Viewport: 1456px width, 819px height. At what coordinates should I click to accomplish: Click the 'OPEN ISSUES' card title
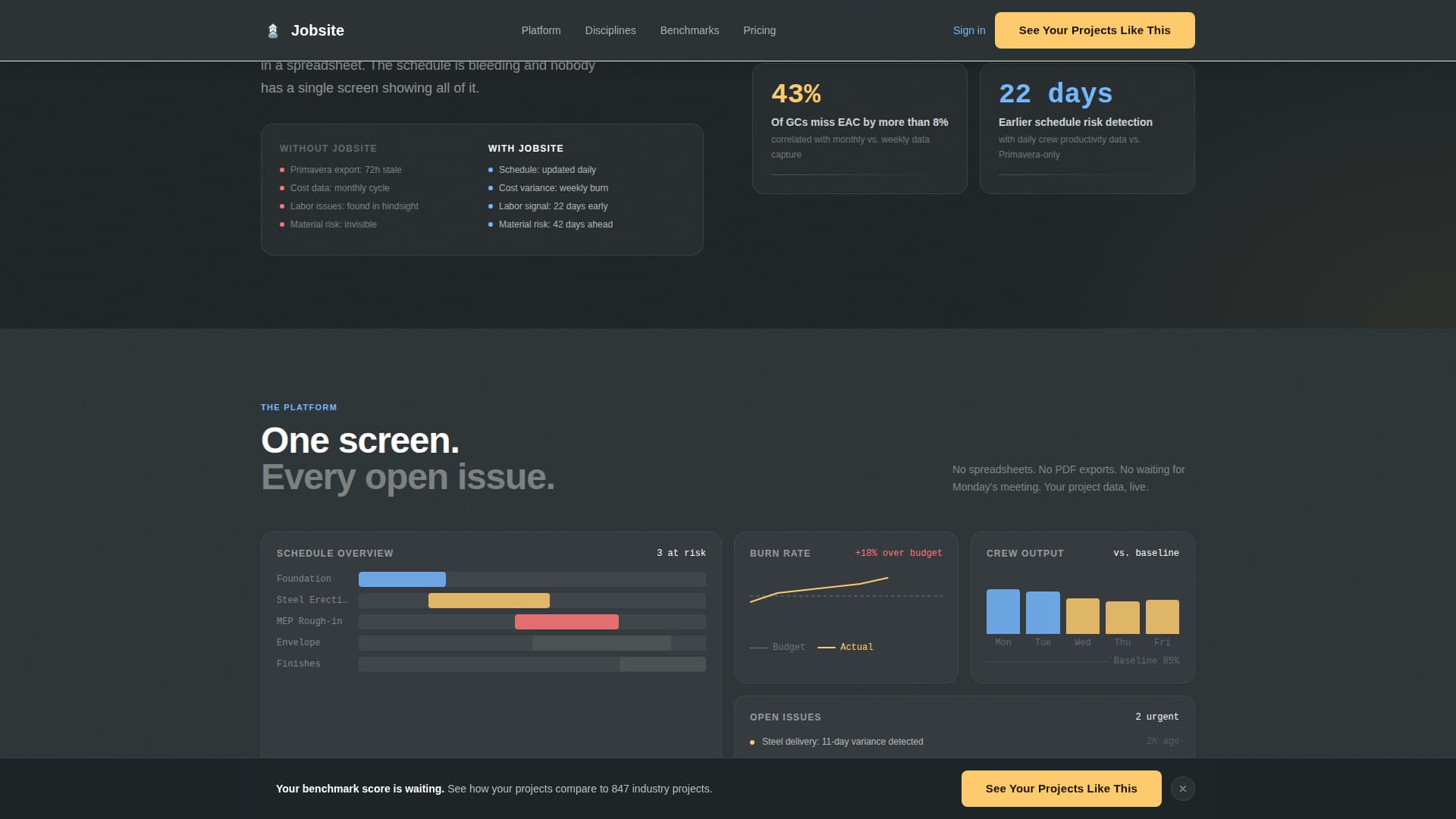pyautogui.click(x=786, y=717)
